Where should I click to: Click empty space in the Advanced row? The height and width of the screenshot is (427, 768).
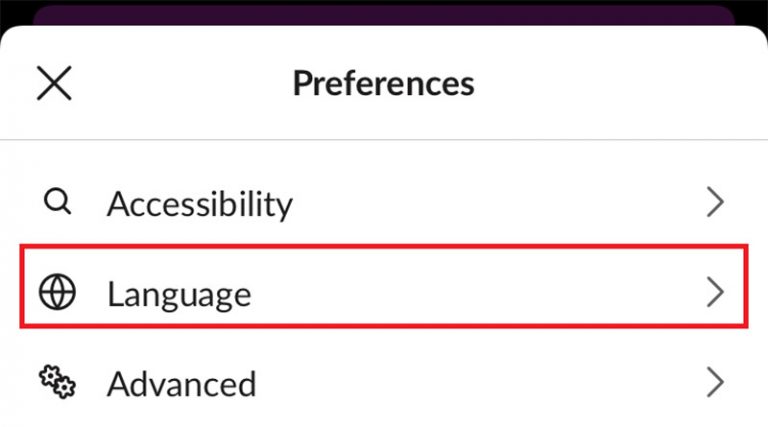point(480,383)
